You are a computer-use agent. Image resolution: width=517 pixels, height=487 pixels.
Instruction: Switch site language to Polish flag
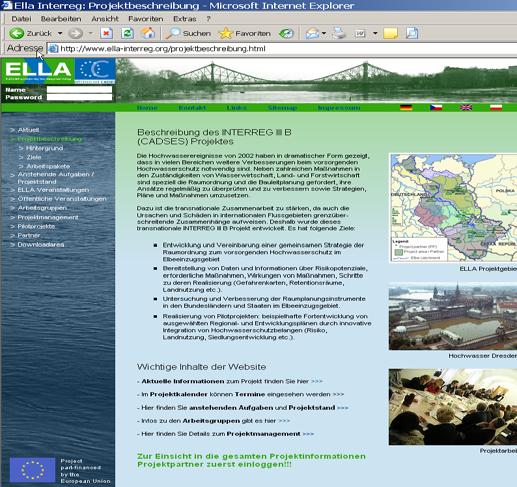pyautogui.click(x=496, y=108)
